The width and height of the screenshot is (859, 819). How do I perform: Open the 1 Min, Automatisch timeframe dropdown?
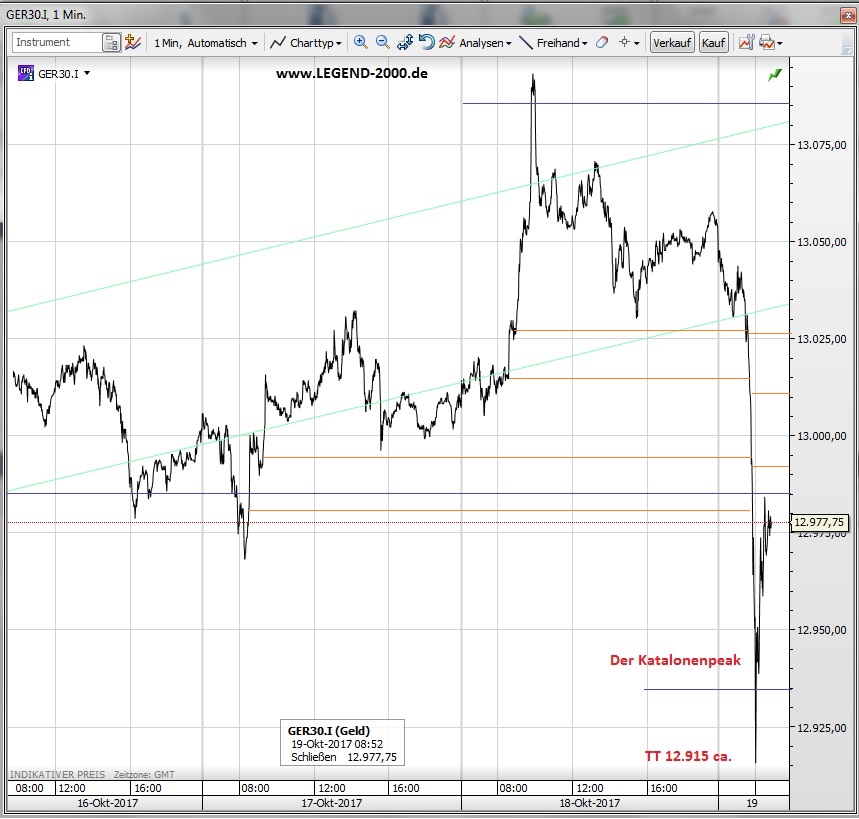[205, 43]
